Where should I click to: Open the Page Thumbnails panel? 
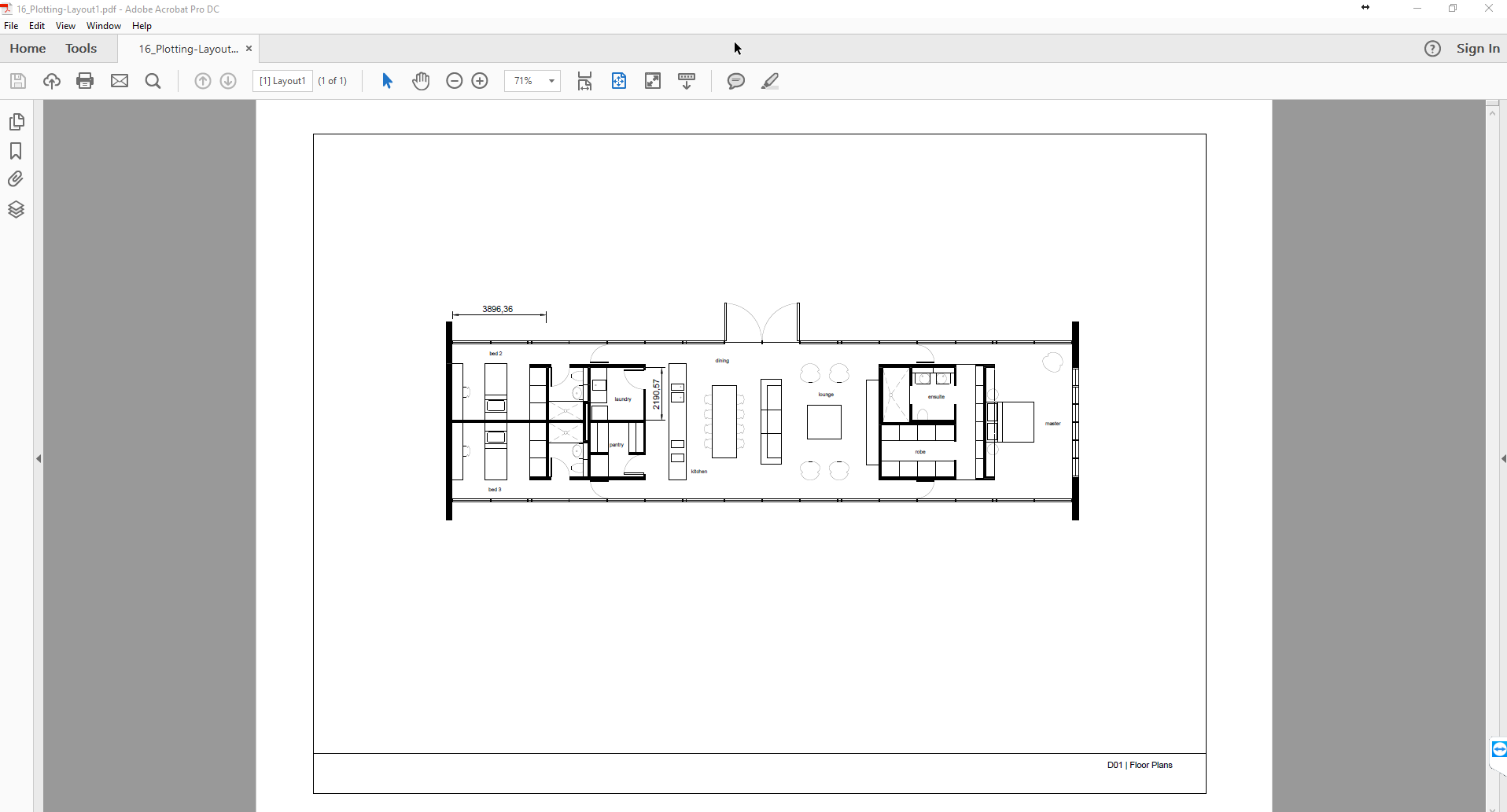pyautogui.click(x=17, y=122)
